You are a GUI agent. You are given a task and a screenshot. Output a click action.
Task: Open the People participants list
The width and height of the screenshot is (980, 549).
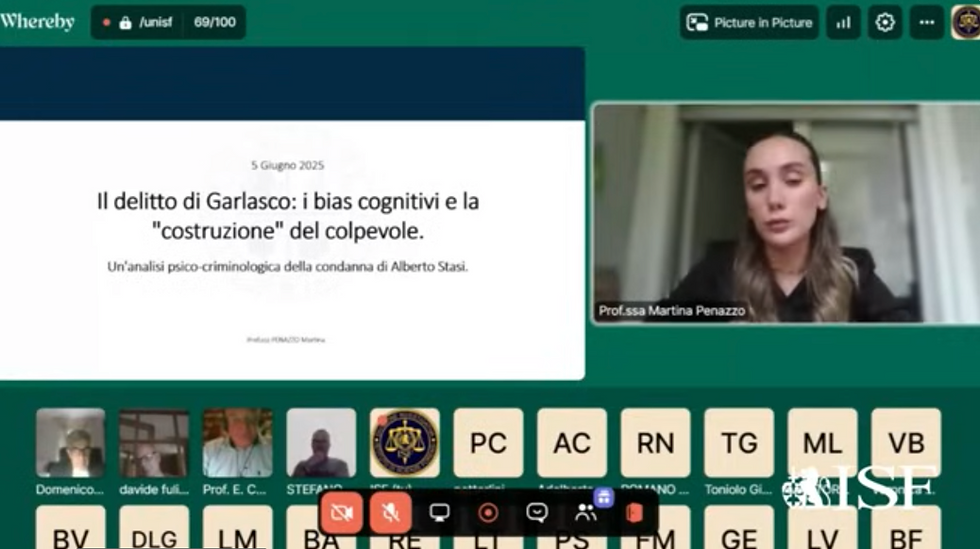point(585,514)
